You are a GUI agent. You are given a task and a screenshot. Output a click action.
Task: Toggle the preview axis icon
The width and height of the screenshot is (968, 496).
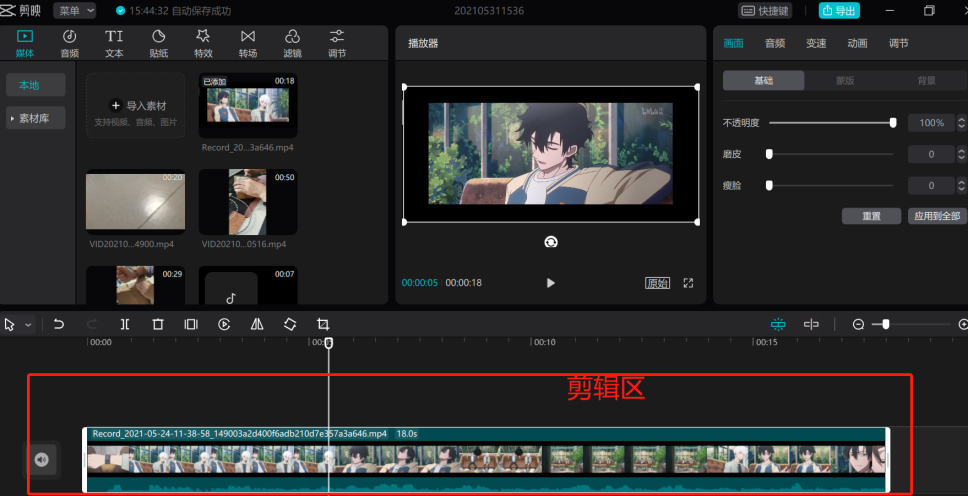click(811, 324)
